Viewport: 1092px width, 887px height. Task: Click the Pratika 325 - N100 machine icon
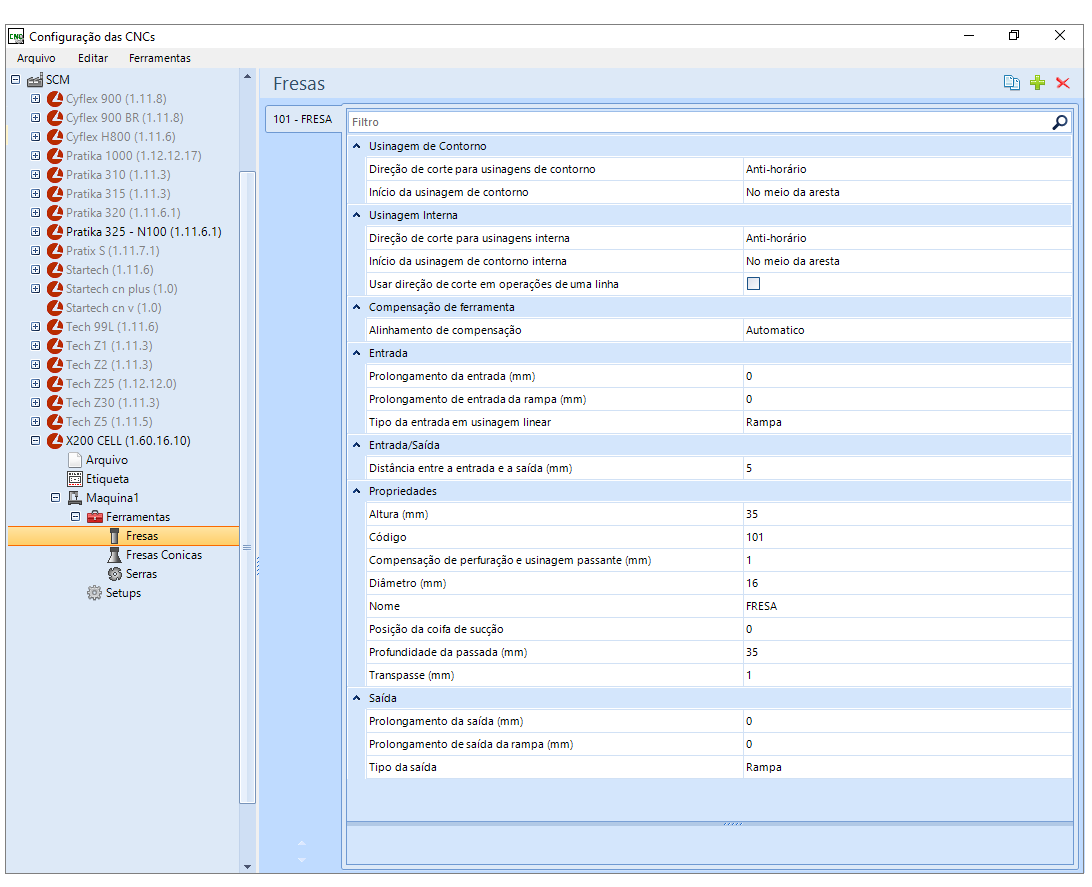pyautogui.click(x=55, y=232)
